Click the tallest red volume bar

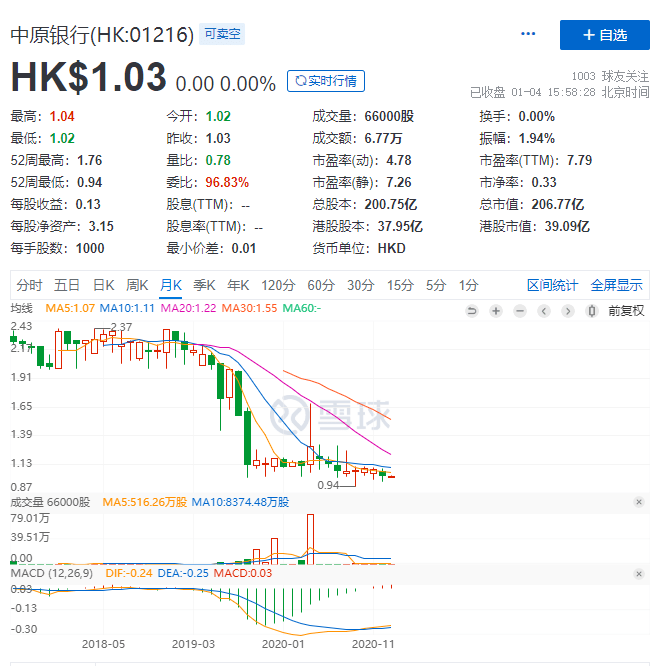click(x=310, y=539)
